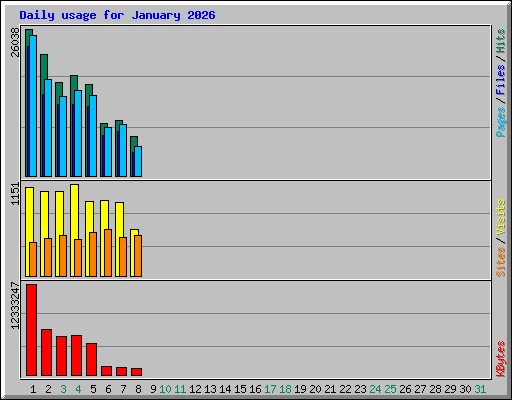Click the day 2 cyan pages bar
Screen dimensions: 512x400
[x=48, y=128]
